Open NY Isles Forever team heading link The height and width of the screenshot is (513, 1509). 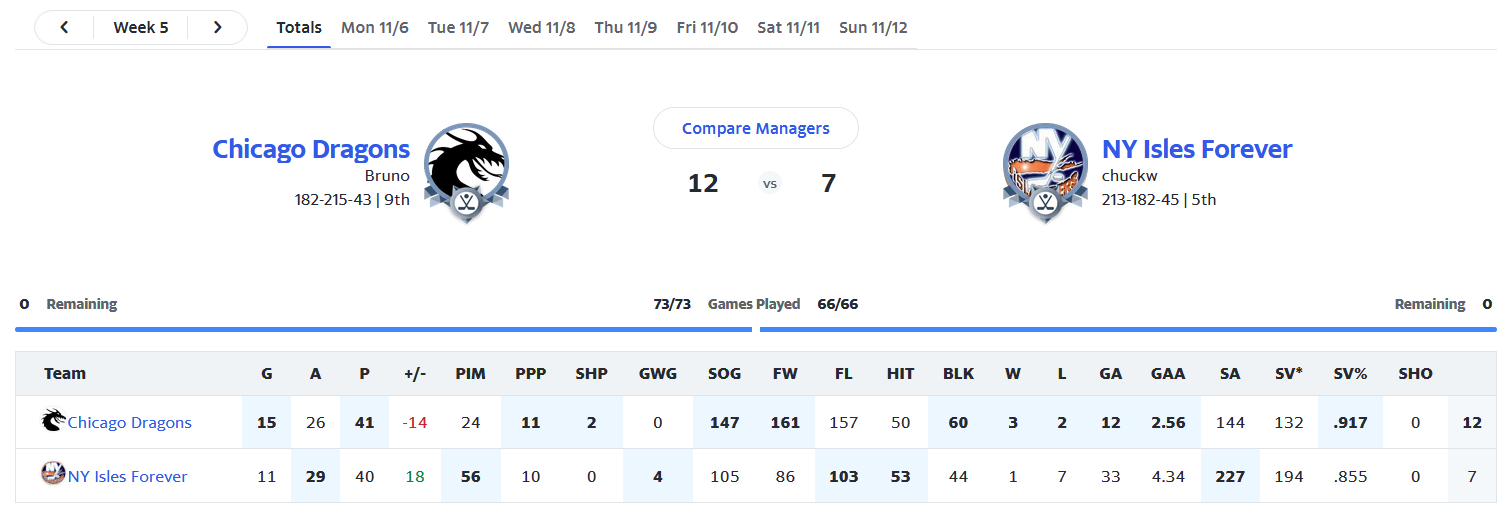click(x=1197, y=150)
